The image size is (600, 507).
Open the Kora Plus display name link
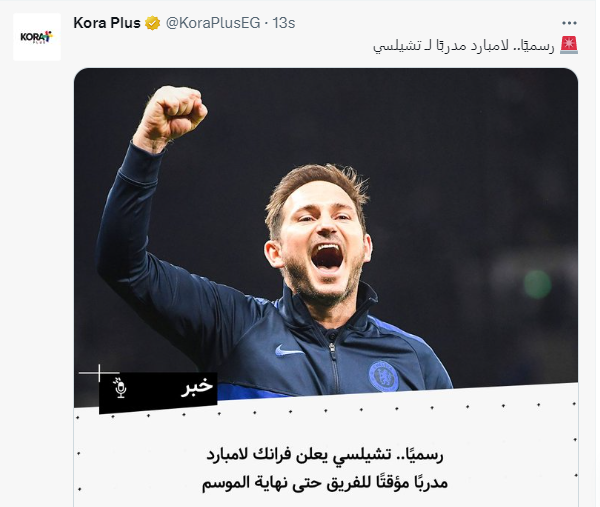(107, 23)
